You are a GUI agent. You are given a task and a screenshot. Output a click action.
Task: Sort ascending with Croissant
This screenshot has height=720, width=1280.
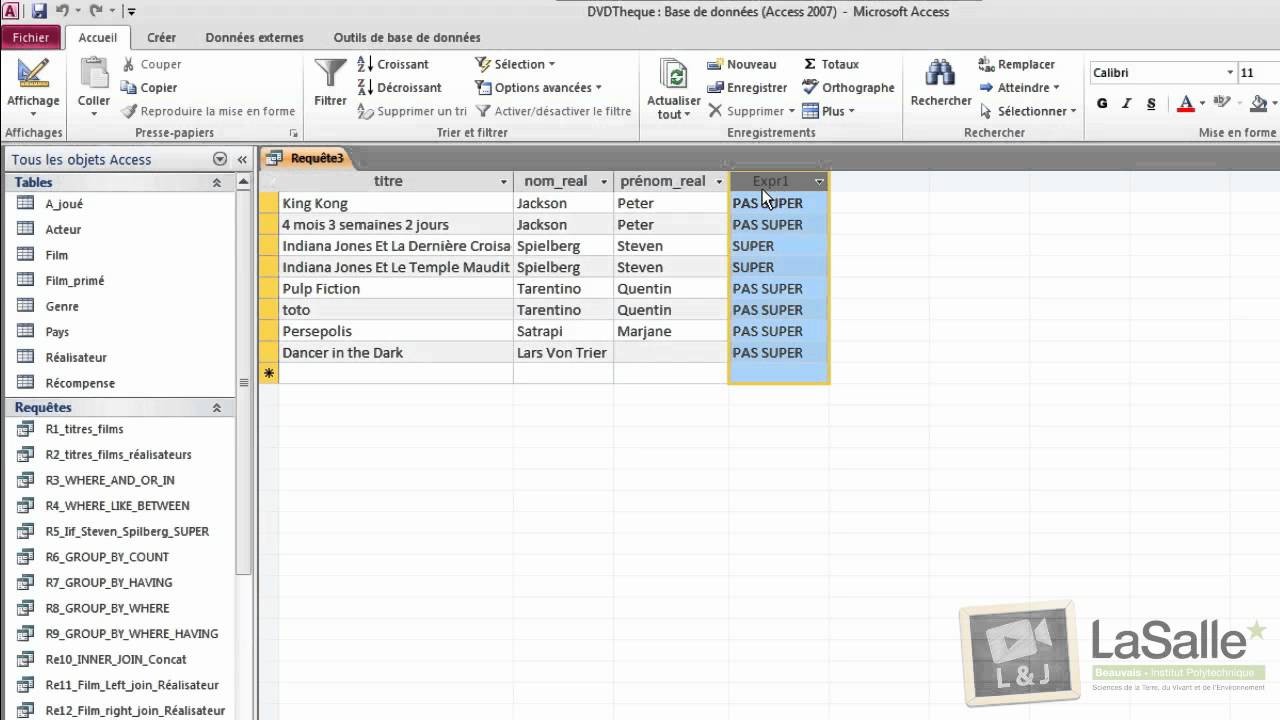click(393, 64)
